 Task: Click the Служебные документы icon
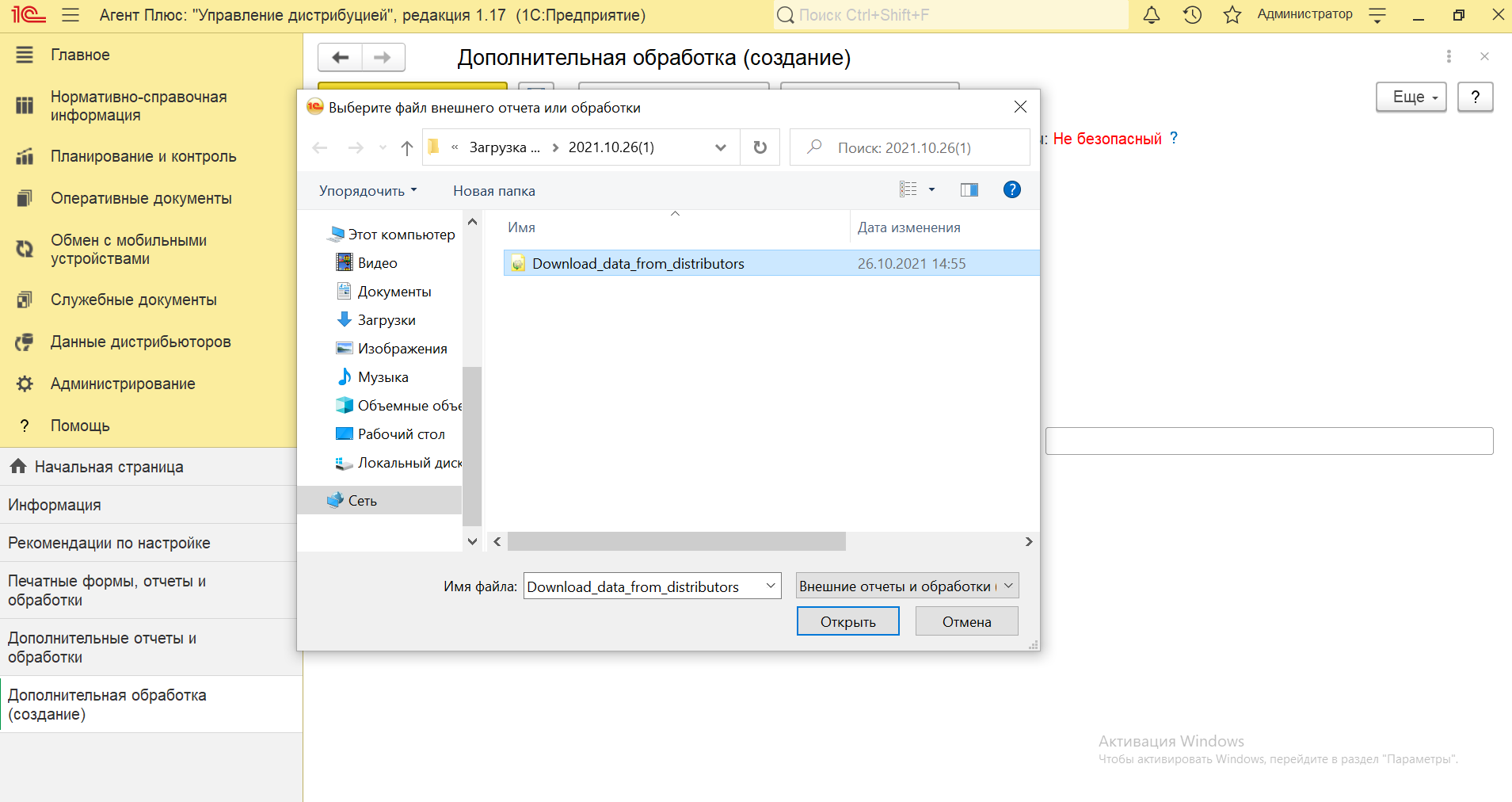[25, 300]
